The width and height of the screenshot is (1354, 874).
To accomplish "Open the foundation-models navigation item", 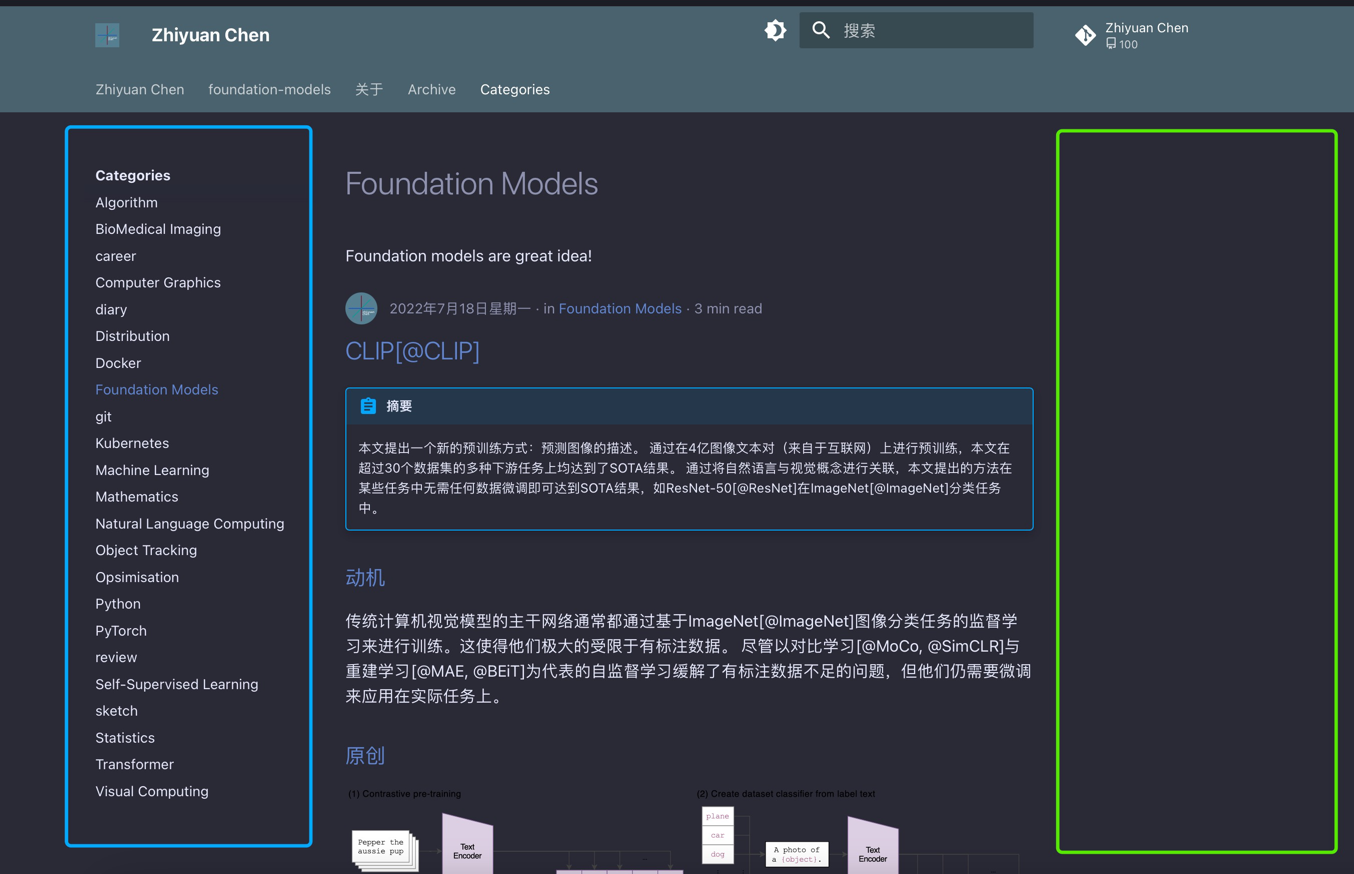I will [269, 89].
